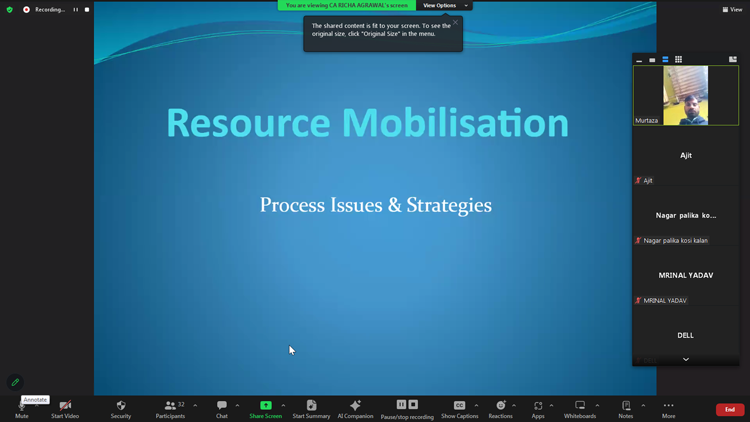Viewport: 750px width, 422px height.
Task: Expand more participants with down chevron
Action: [x=686, y=359]
